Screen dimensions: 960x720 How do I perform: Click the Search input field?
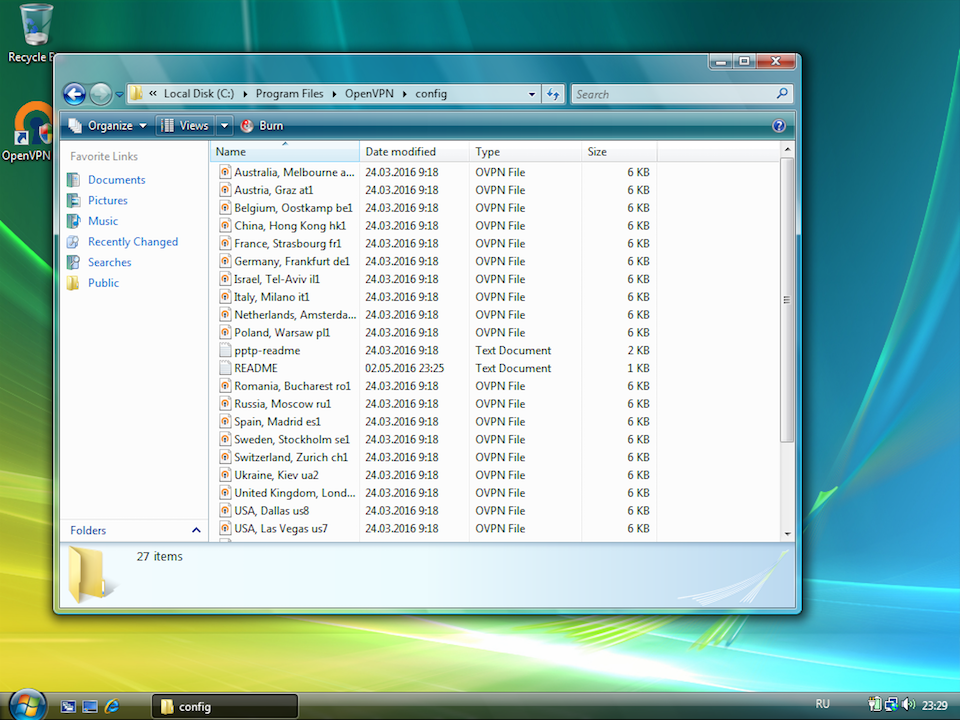(682, 94)
